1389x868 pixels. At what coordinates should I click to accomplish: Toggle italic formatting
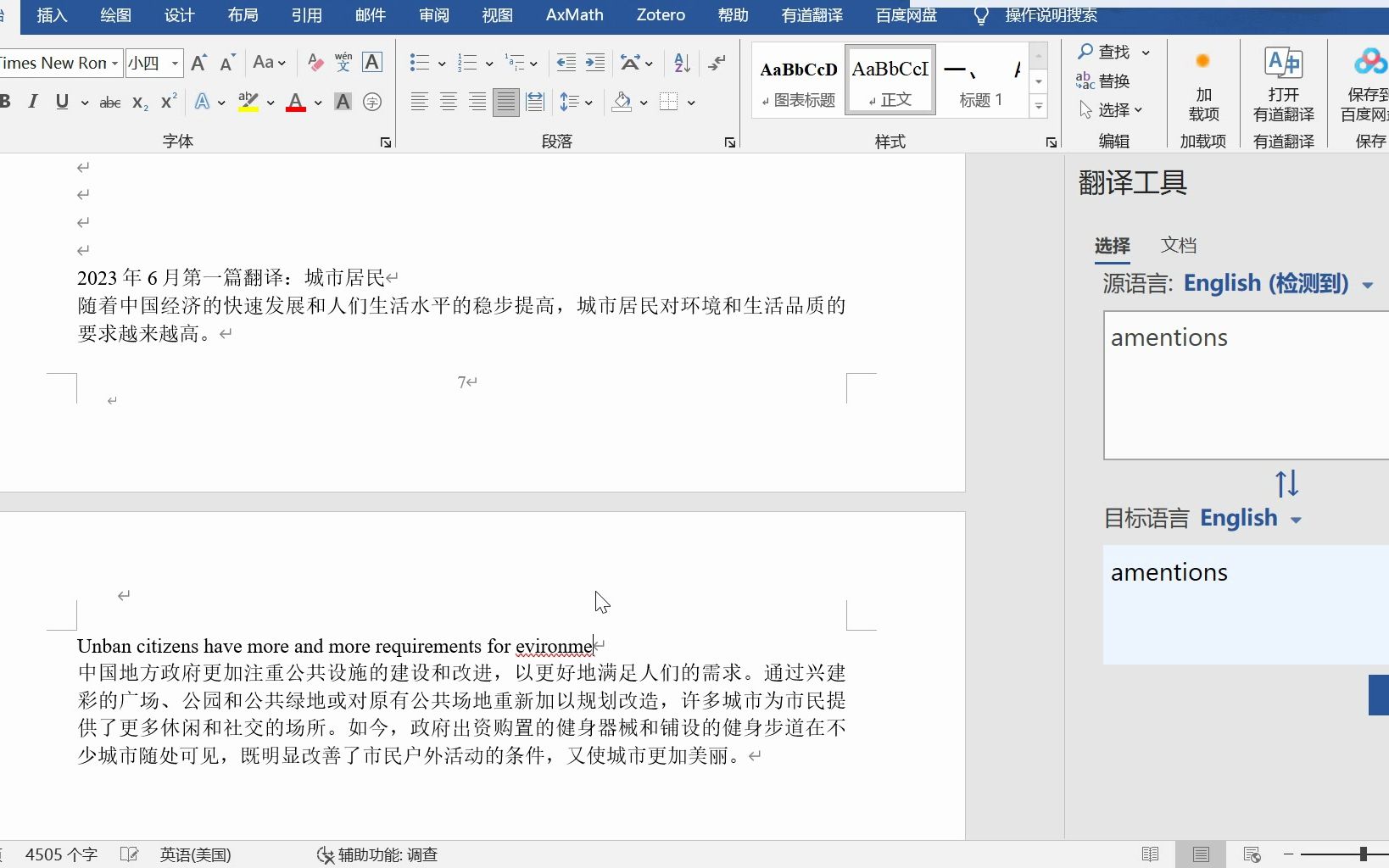point(32,102)
